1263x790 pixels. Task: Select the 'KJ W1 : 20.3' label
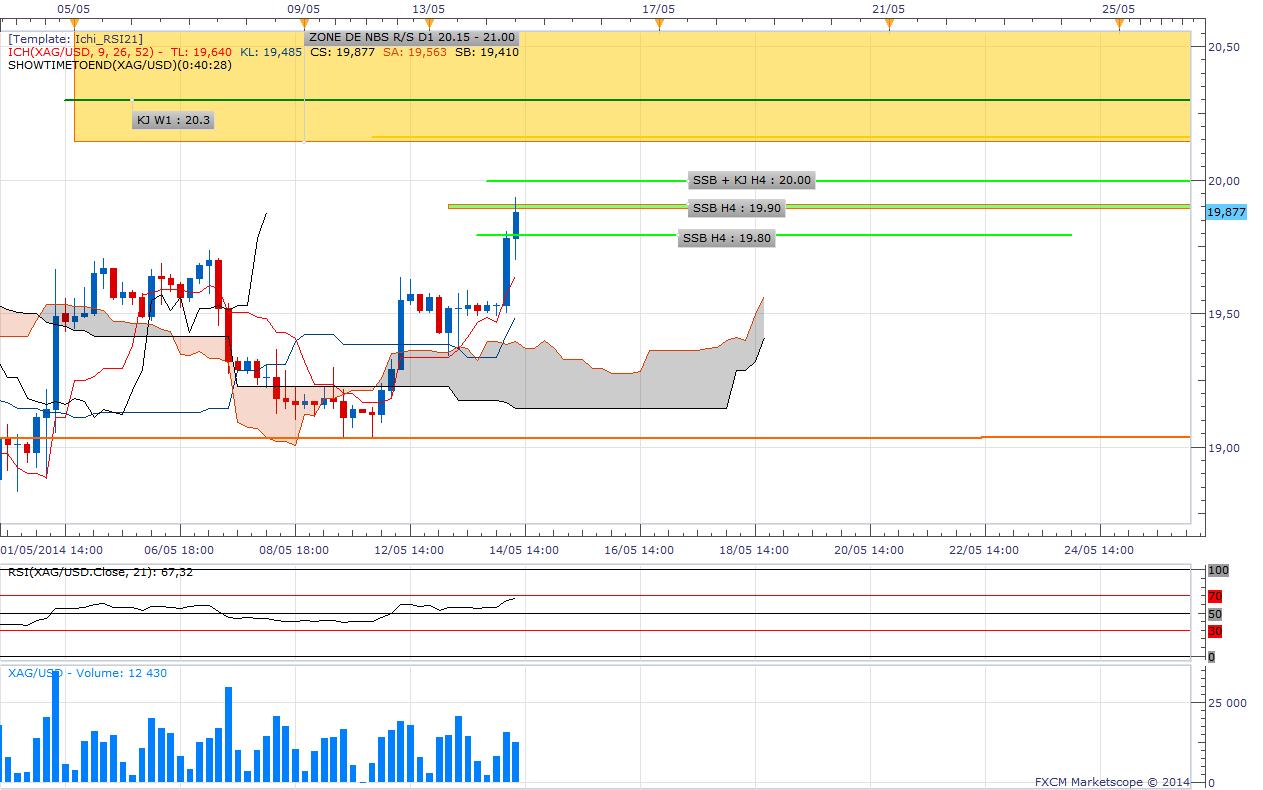click(x=174, y=120)
